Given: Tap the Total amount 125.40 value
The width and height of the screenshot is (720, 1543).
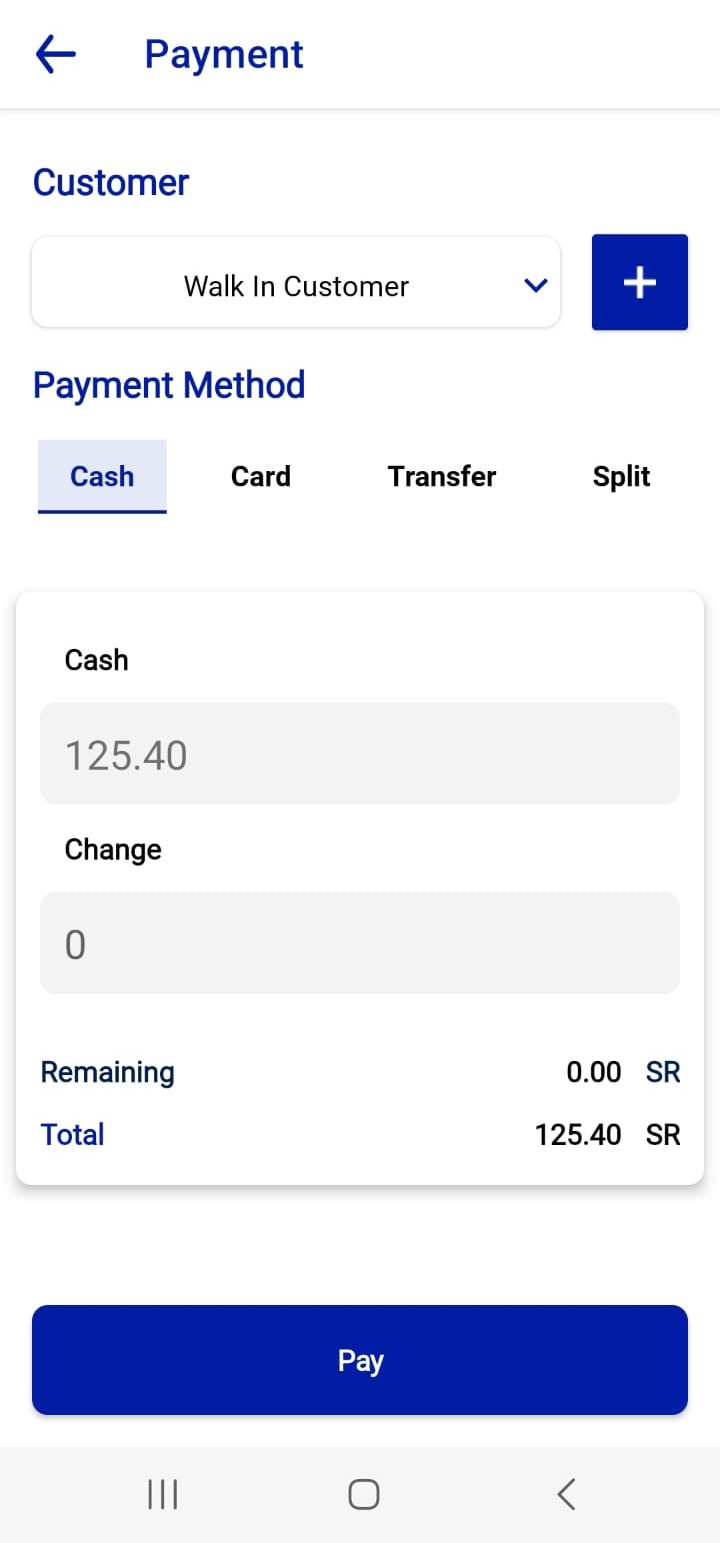Looking at the screenshot, I should (578, 1135).
